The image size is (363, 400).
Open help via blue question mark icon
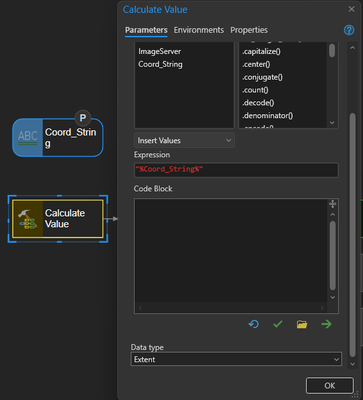(349, 30)
